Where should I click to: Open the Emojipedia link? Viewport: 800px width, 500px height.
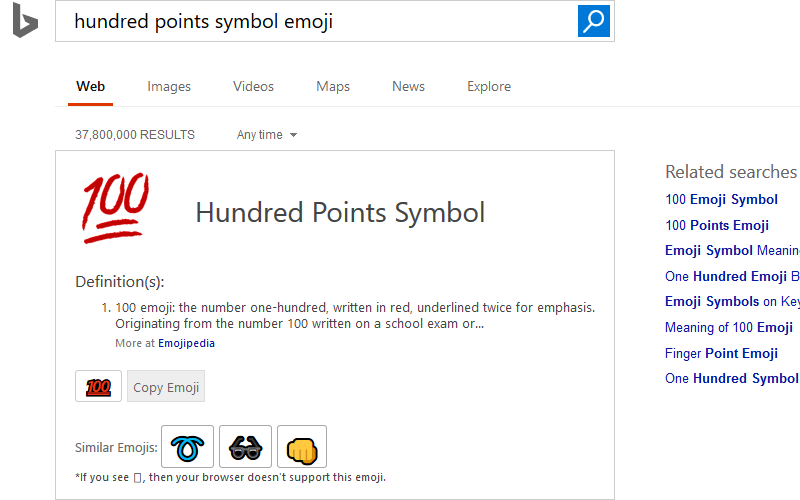click(x=186, y=343)
